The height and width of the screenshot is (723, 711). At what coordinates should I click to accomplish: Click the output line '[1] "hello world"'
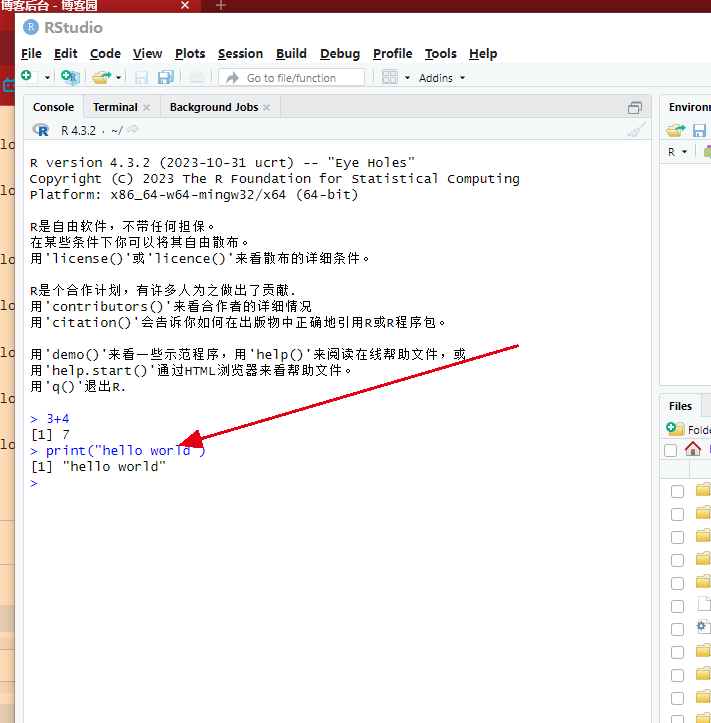point(98,467)
